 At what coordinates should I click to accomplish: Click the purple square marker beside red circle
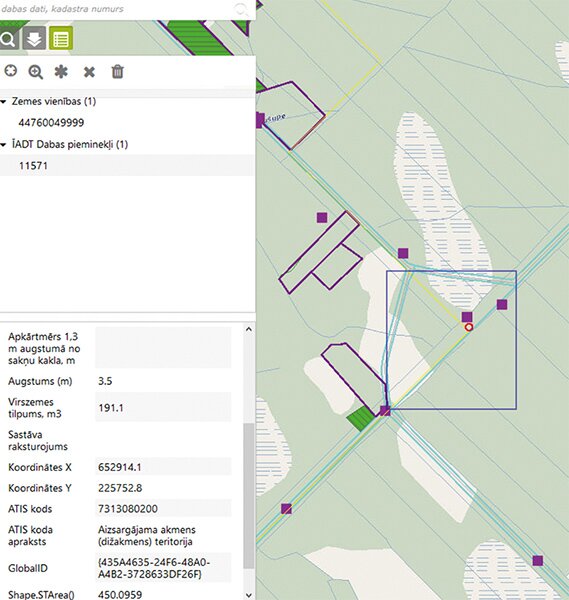467,317
